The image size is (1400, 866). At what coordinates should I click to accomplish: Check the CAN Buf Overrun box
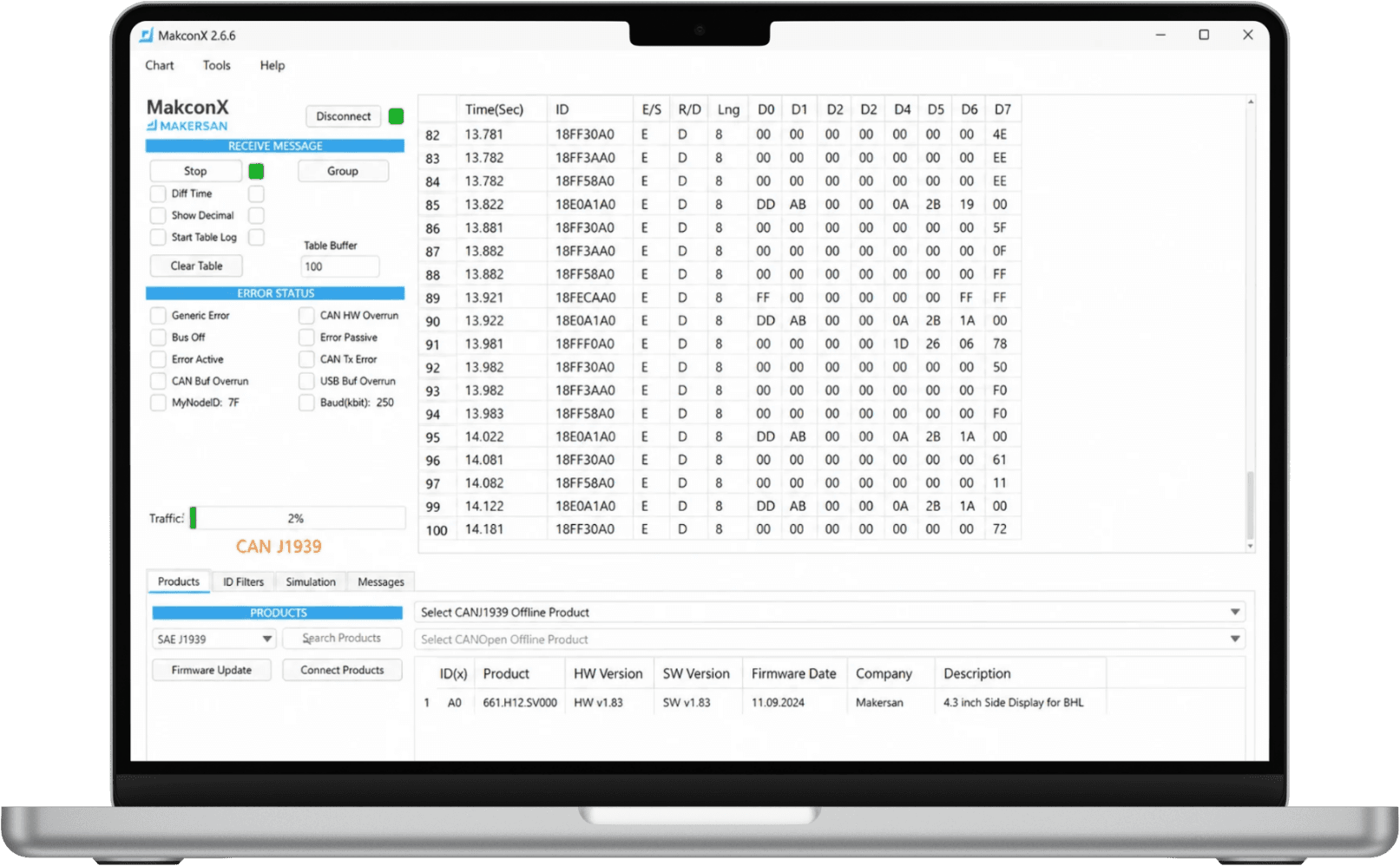158,380
